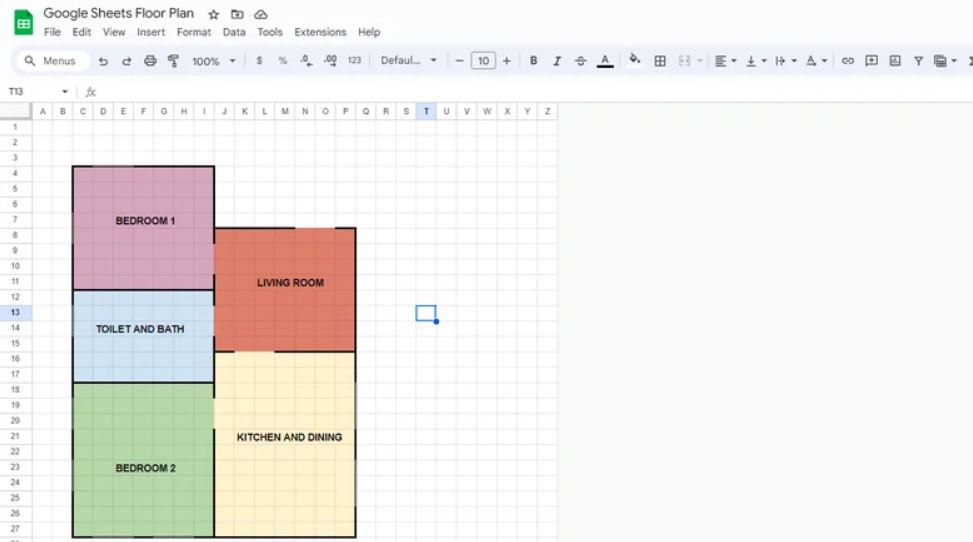The width and height of the screenshot is (973, 542).
Task: Select the TOILET AND BATH label cell
Action: (140, 329)
